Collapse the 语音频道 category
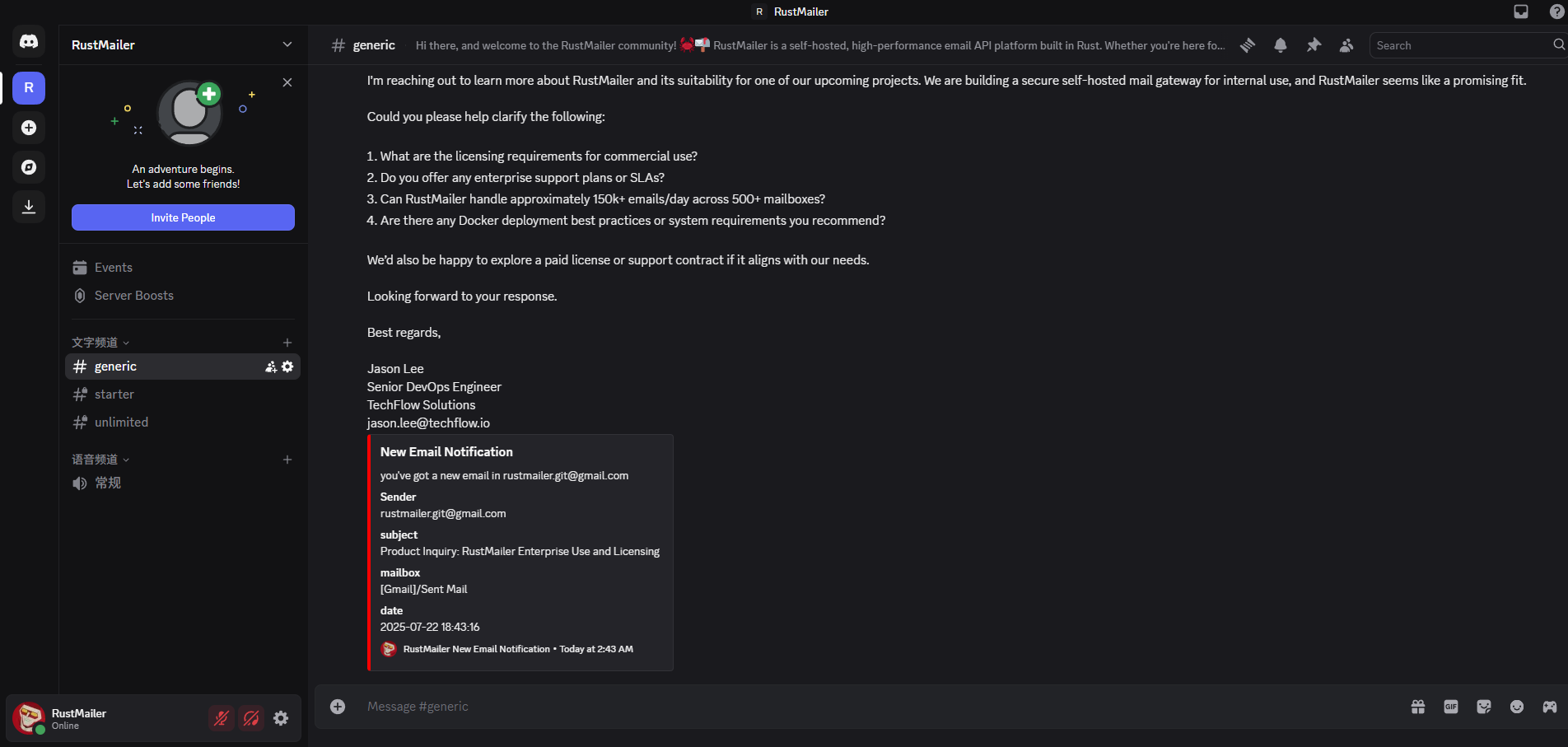The height and width of the screenshot is (747, 1568). coord(100,460)
